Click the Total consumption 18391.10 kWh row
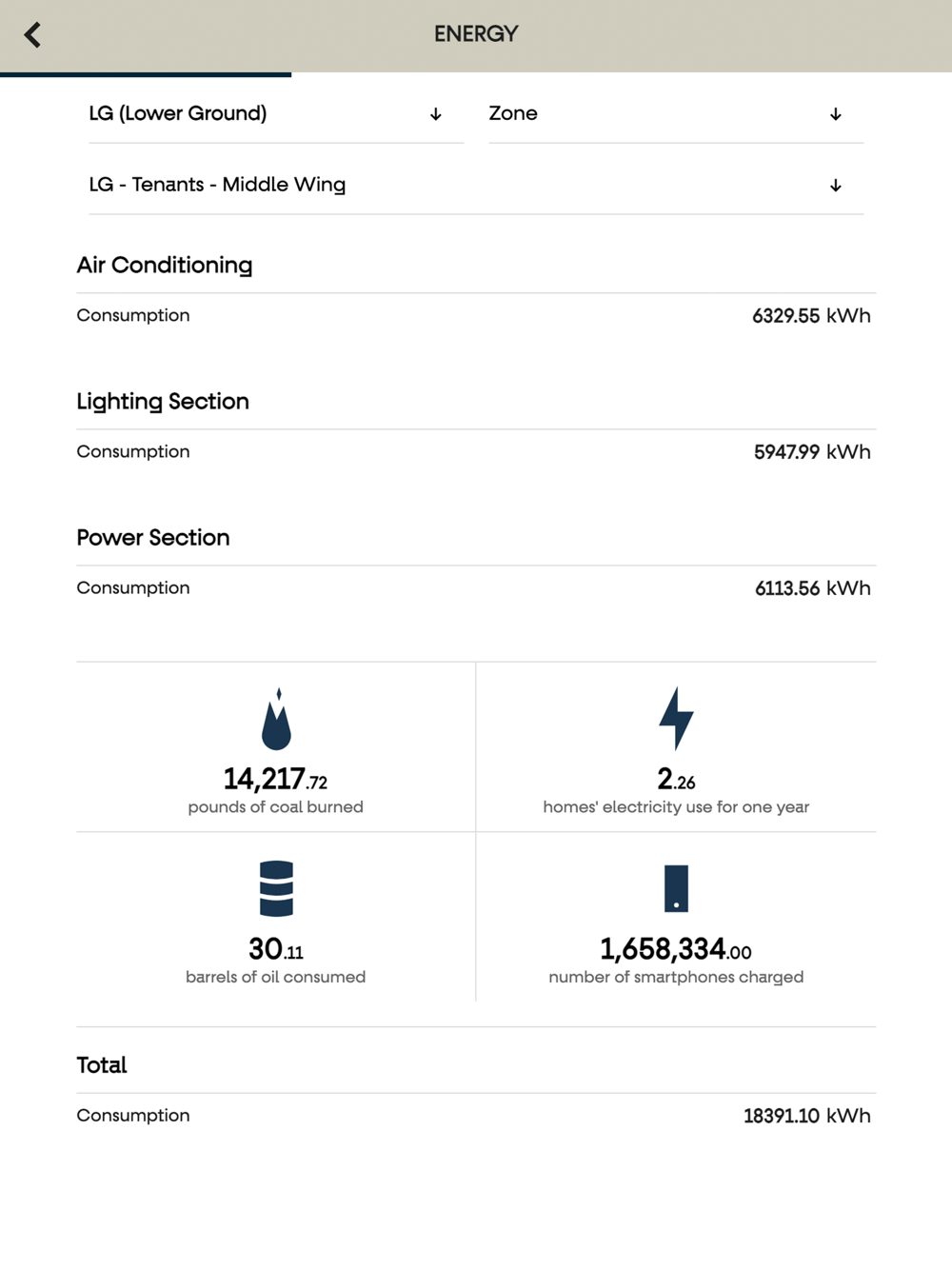 click(x=476, y=1116)
